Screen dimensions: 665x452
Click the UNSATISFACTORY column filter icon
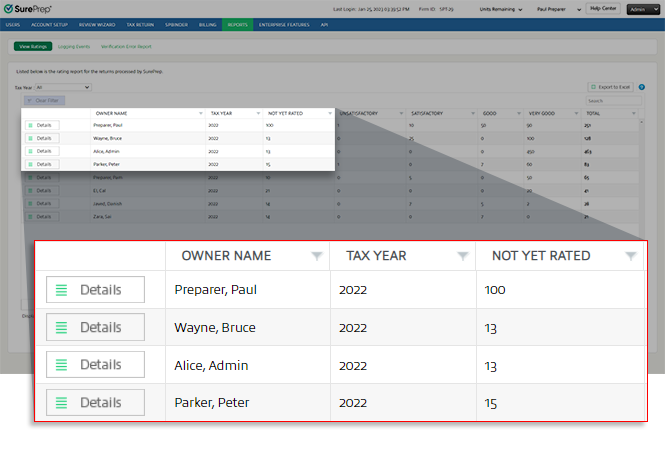point(401,113)
